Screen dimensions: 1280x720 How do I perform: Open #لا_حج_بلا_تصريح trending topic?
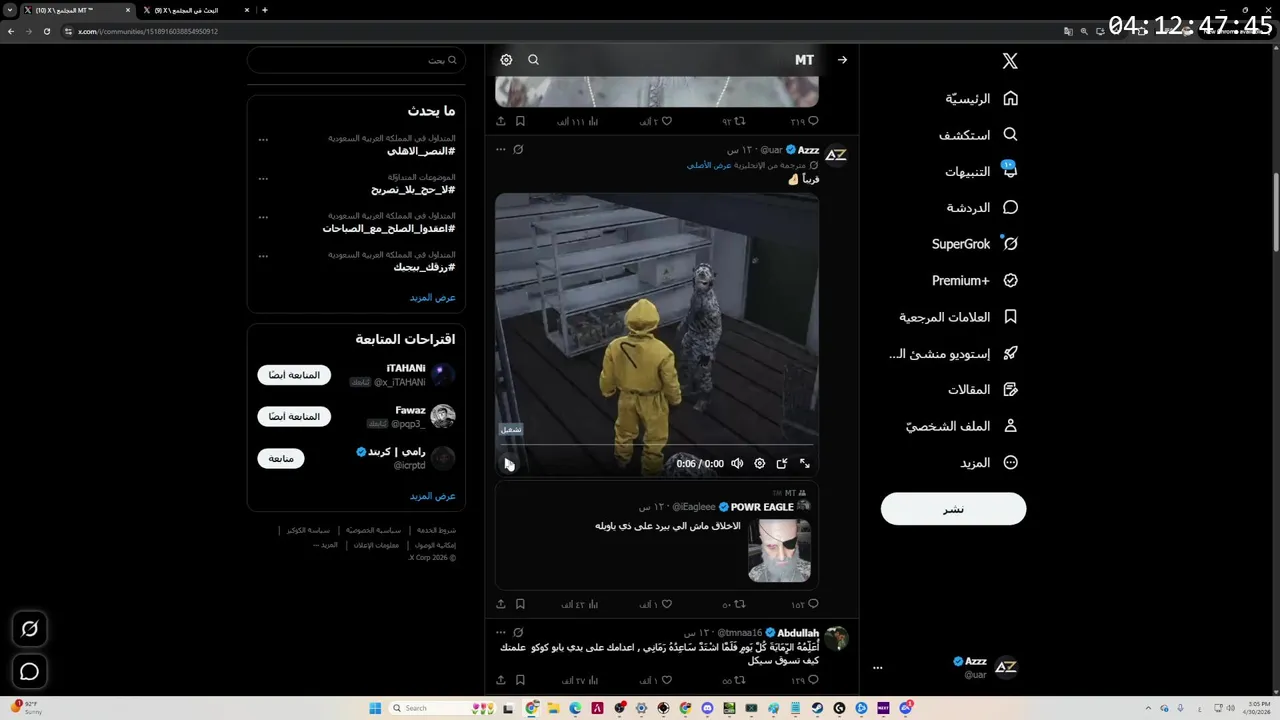coord(413,190)
